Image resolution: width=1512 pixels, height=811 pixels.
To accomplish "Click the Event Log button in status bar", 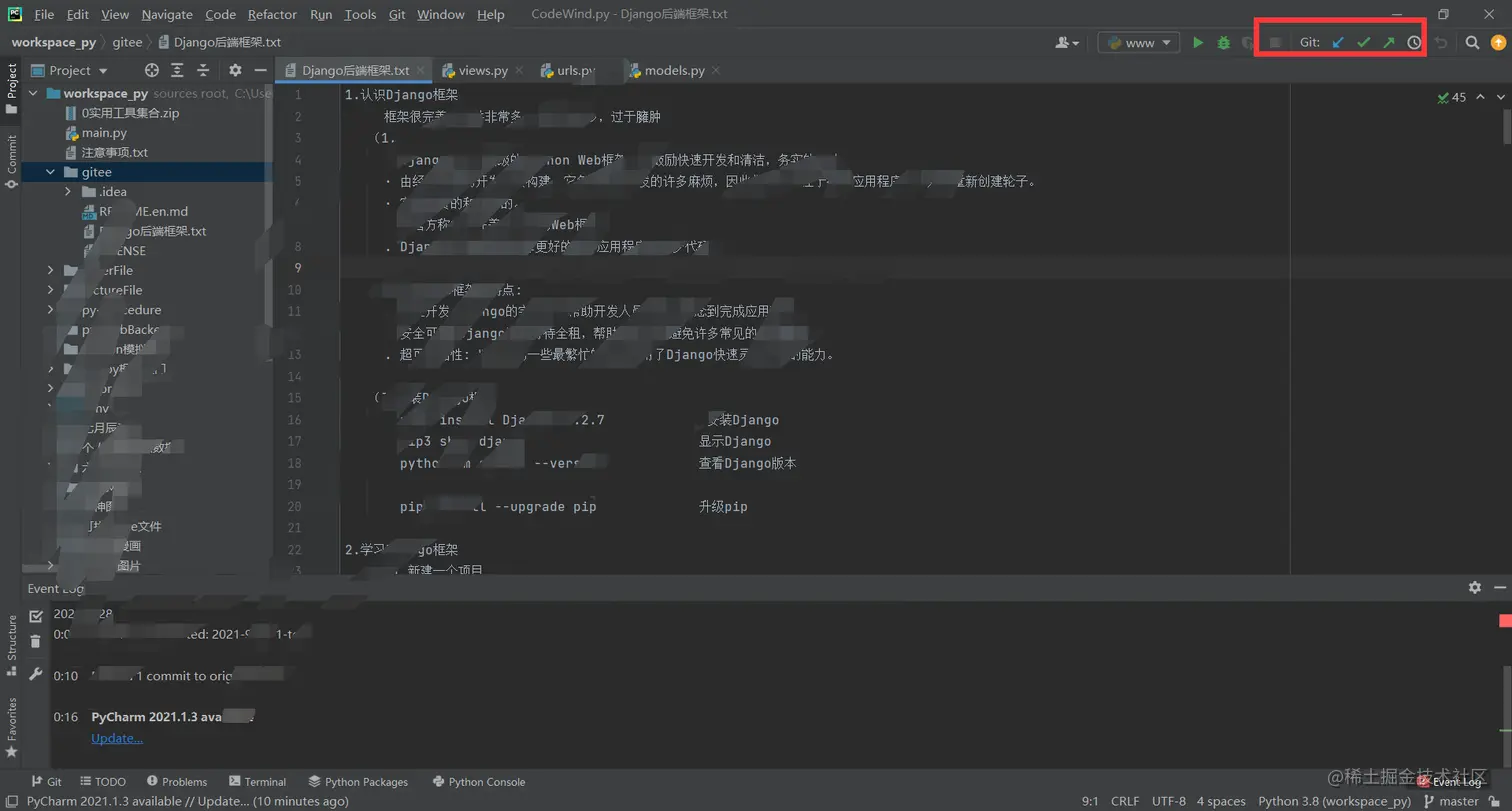I will click(1449, 782).
